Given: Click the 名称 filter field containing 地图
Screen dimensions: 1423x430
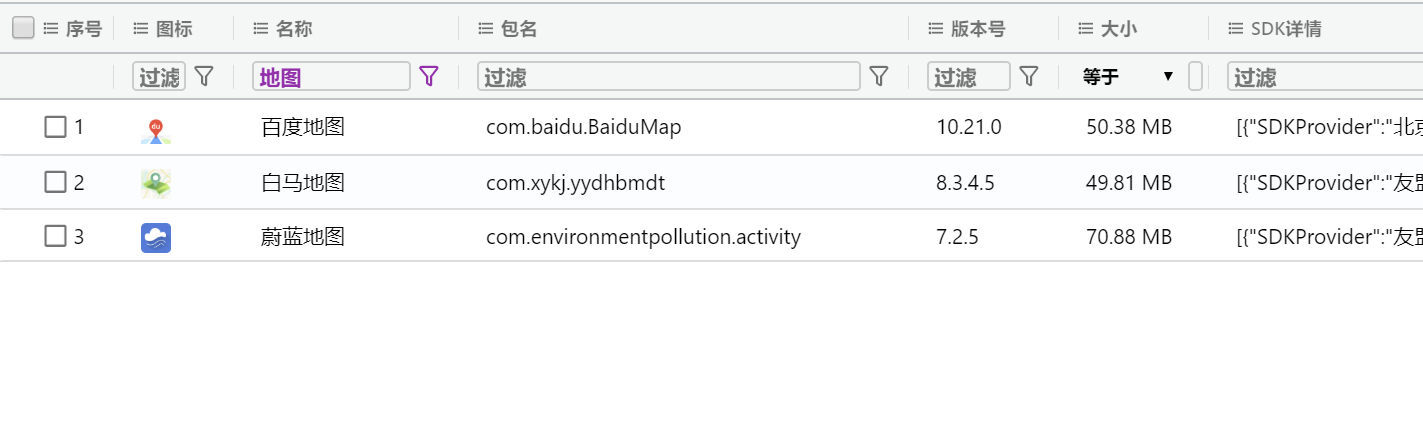Looking at the screenshot, I should tap(331, 77).
